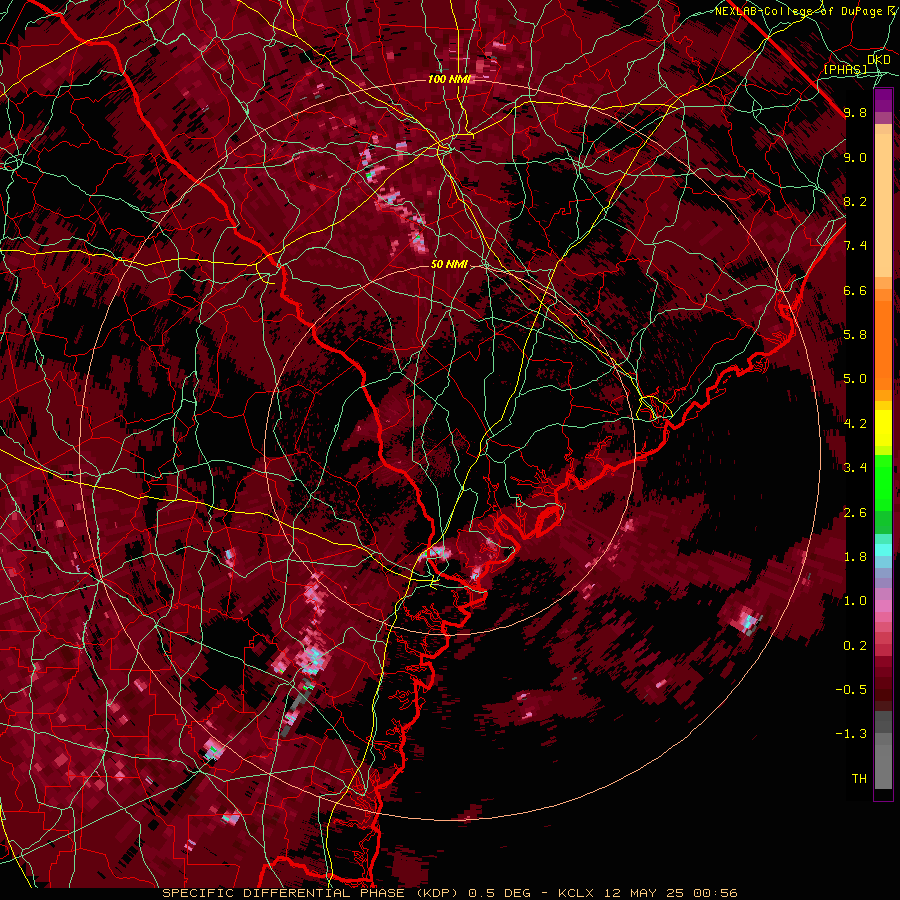Click 'SPECIFIC DIFFERENTIAL PHASE' in the footer

[283, 893]
